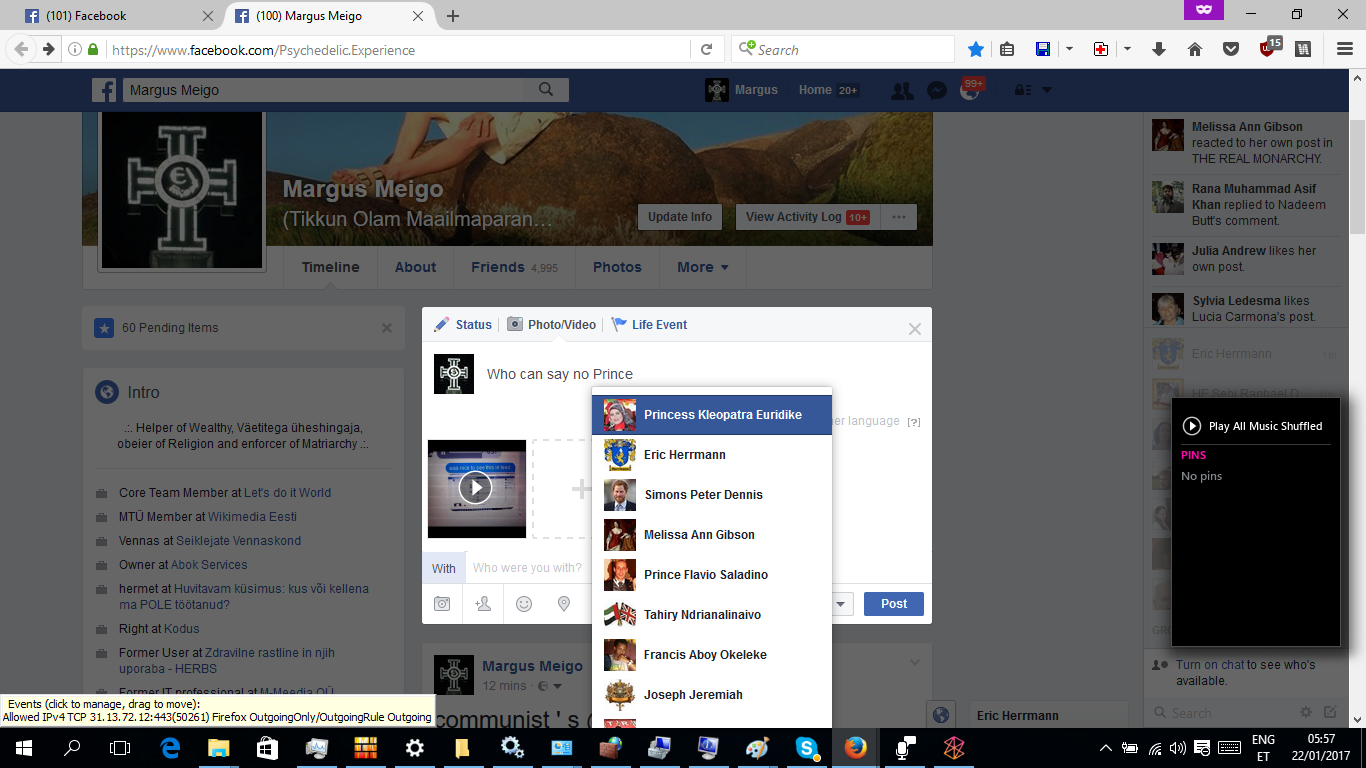Reload the page with refresh icon
Viewport: 1366px width, 768px height.
click(x=706, y=50)
